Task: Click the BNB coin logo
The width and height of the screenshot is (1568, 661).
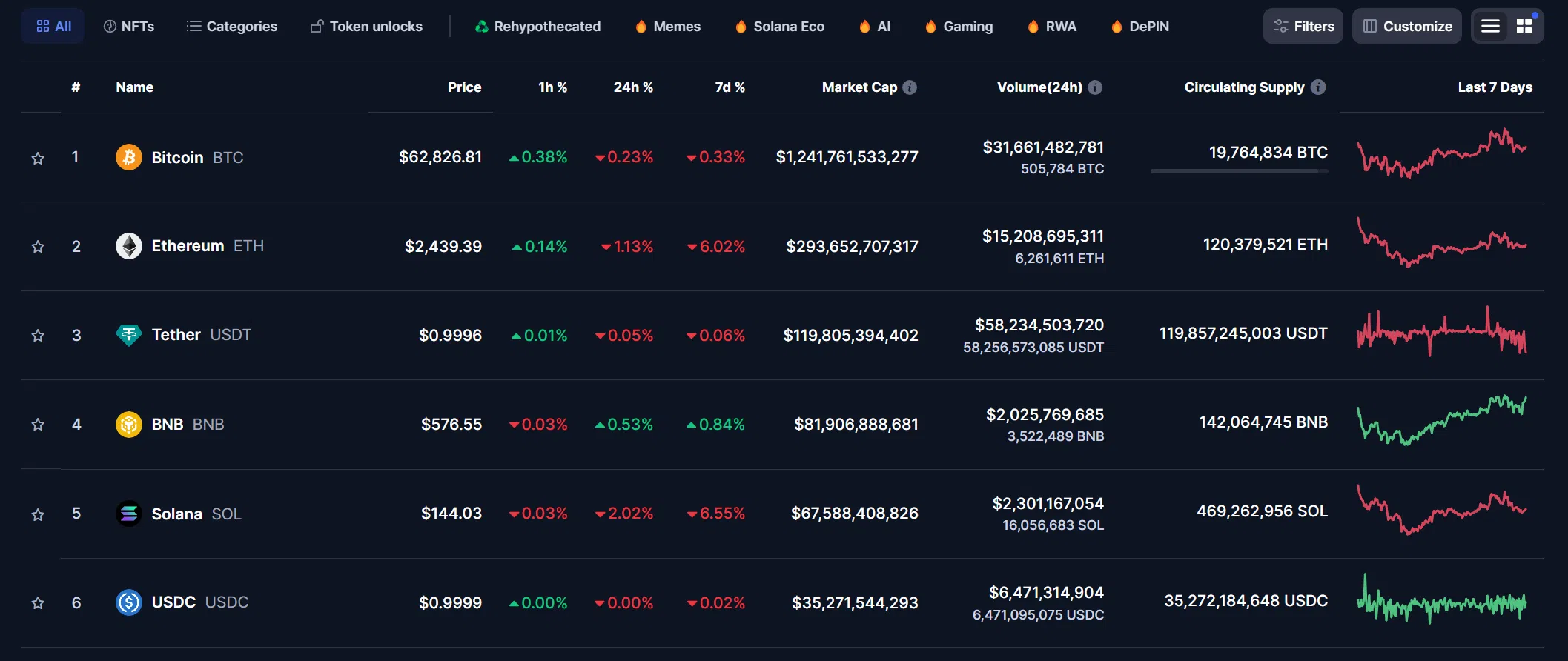Action: [x=129, y=425]
